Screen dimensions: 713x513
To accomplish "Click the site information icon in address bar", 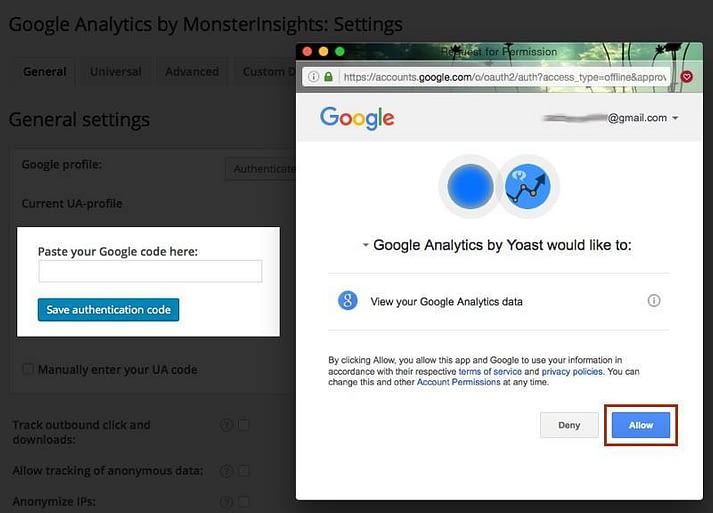I will pyautogui.click(x=313, y=77).
